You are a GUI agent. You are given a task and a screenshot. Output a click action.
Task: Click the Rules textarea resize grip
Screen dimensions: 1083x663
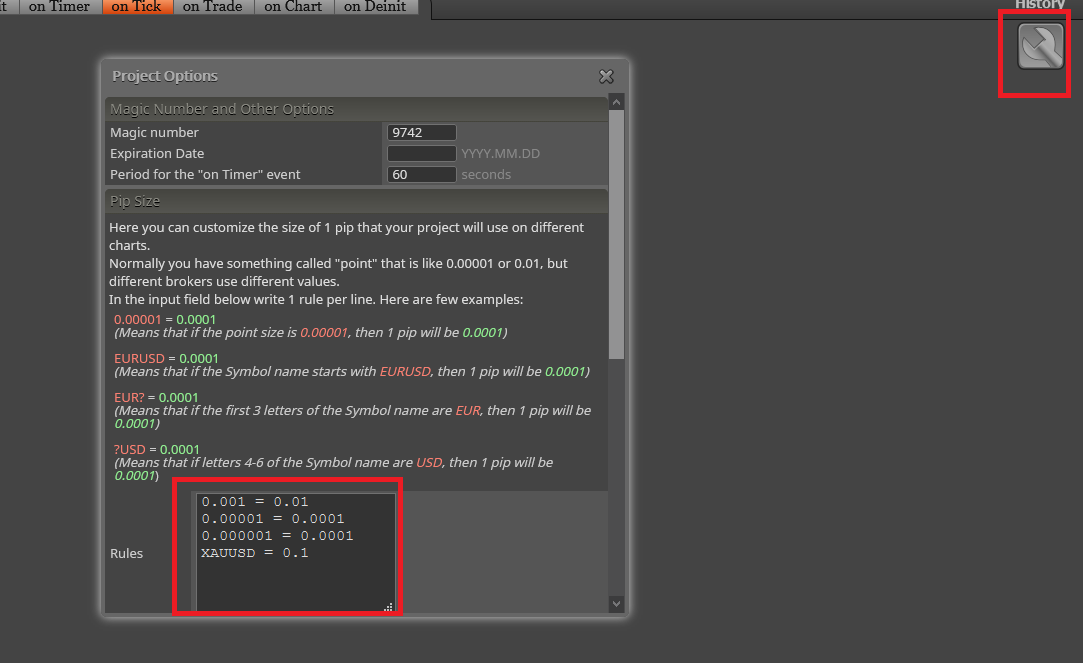(x=388, y=607)
